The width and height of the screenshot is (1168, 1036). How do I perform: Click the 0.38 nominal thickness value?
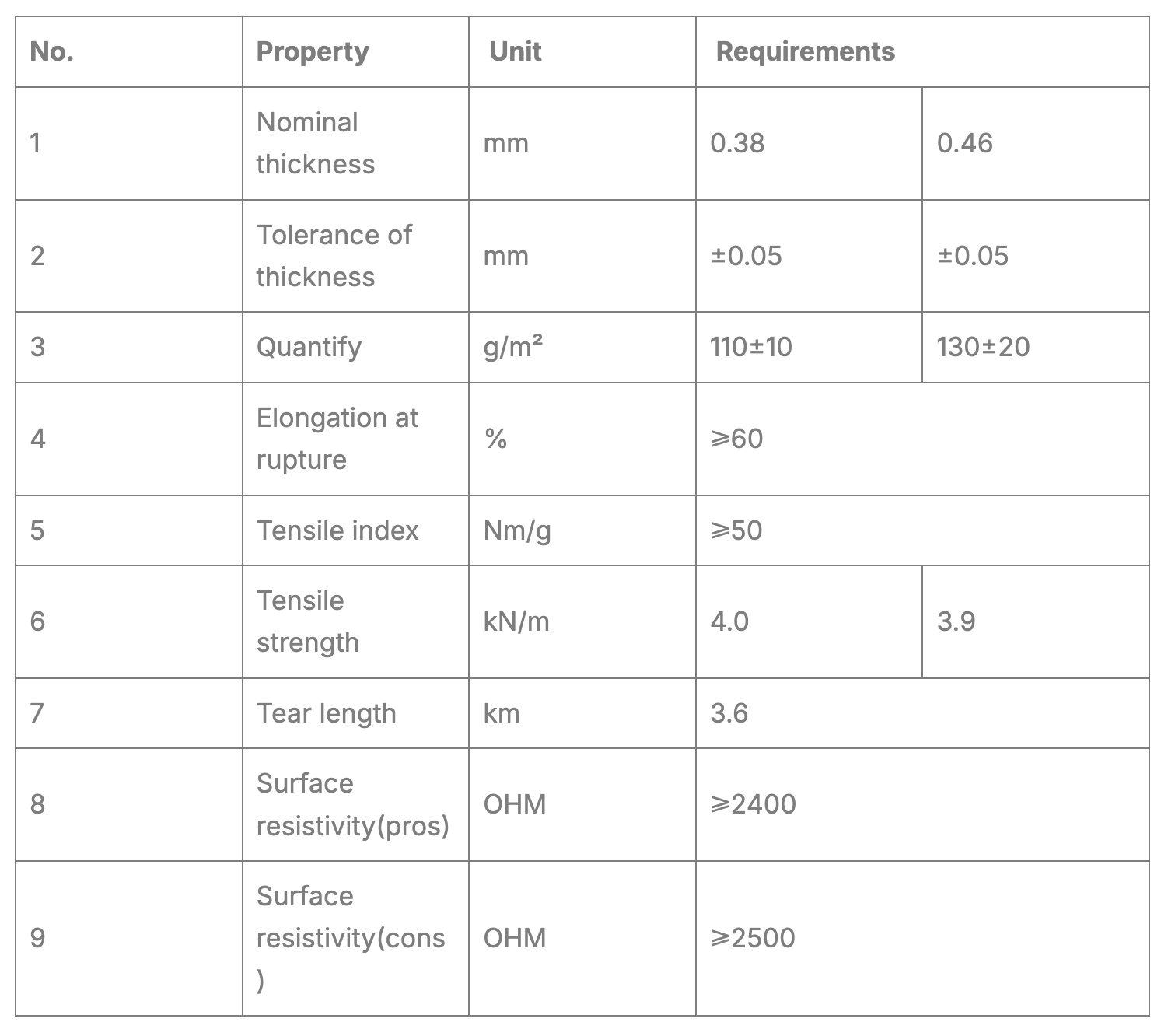(x=737, y=143)
